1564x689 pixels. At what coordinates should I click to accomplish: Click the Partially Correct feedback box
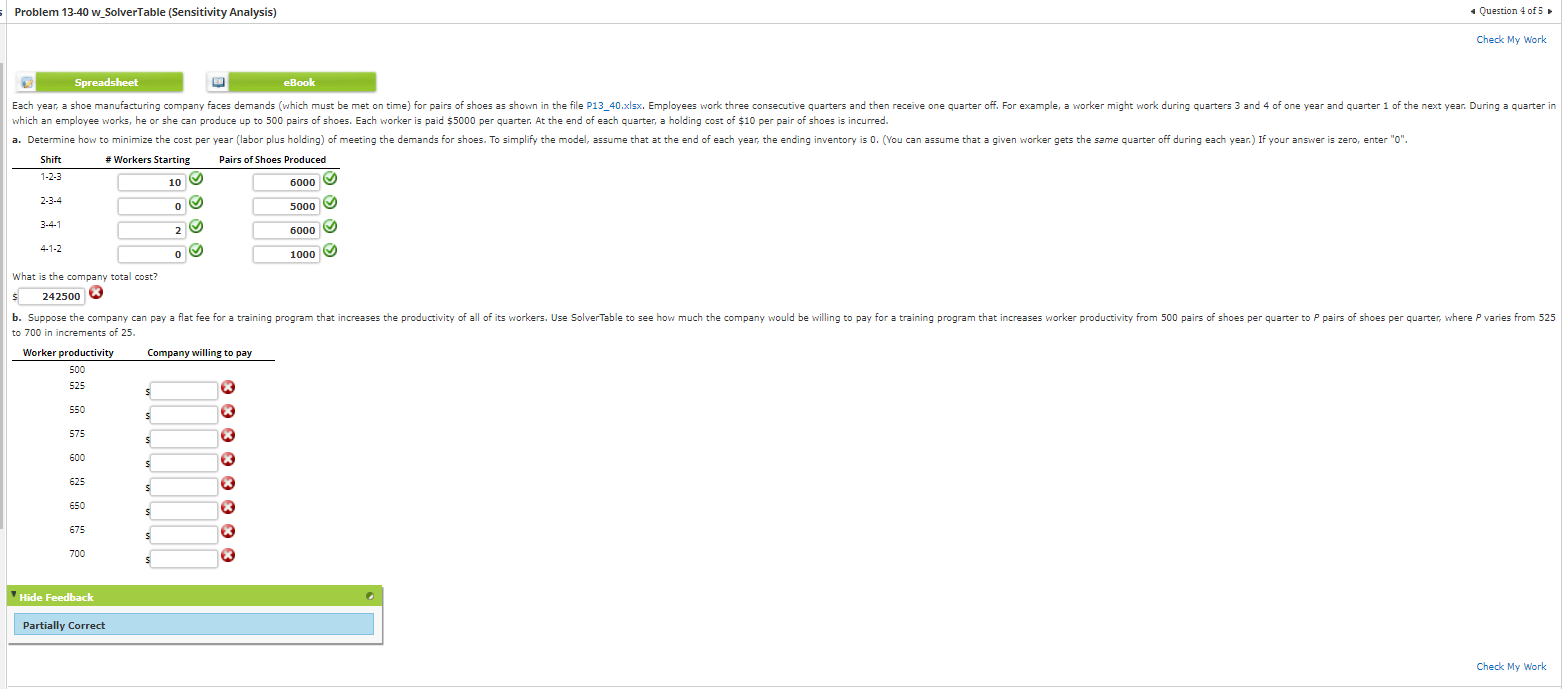point(194,625)
